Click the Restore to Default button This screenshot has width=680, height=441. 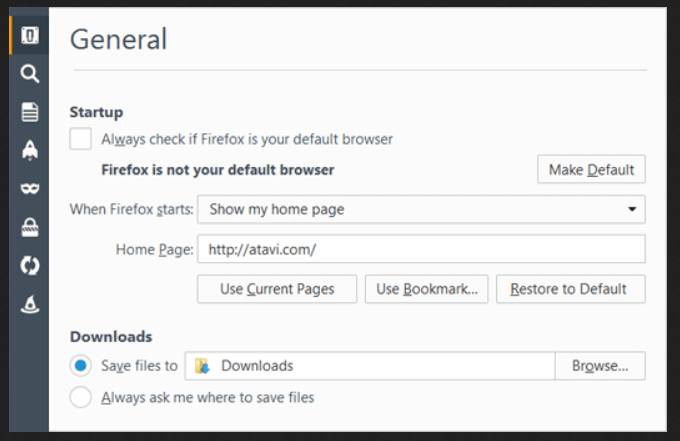[570, 289]
